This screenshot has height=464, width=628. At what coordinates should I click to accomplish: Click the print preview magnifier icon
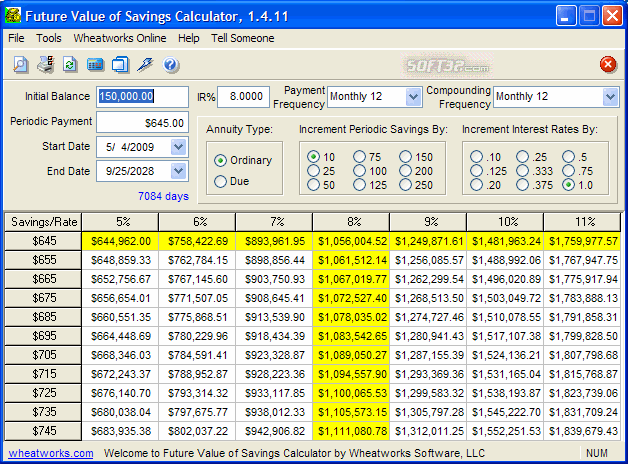pos(20,64)
